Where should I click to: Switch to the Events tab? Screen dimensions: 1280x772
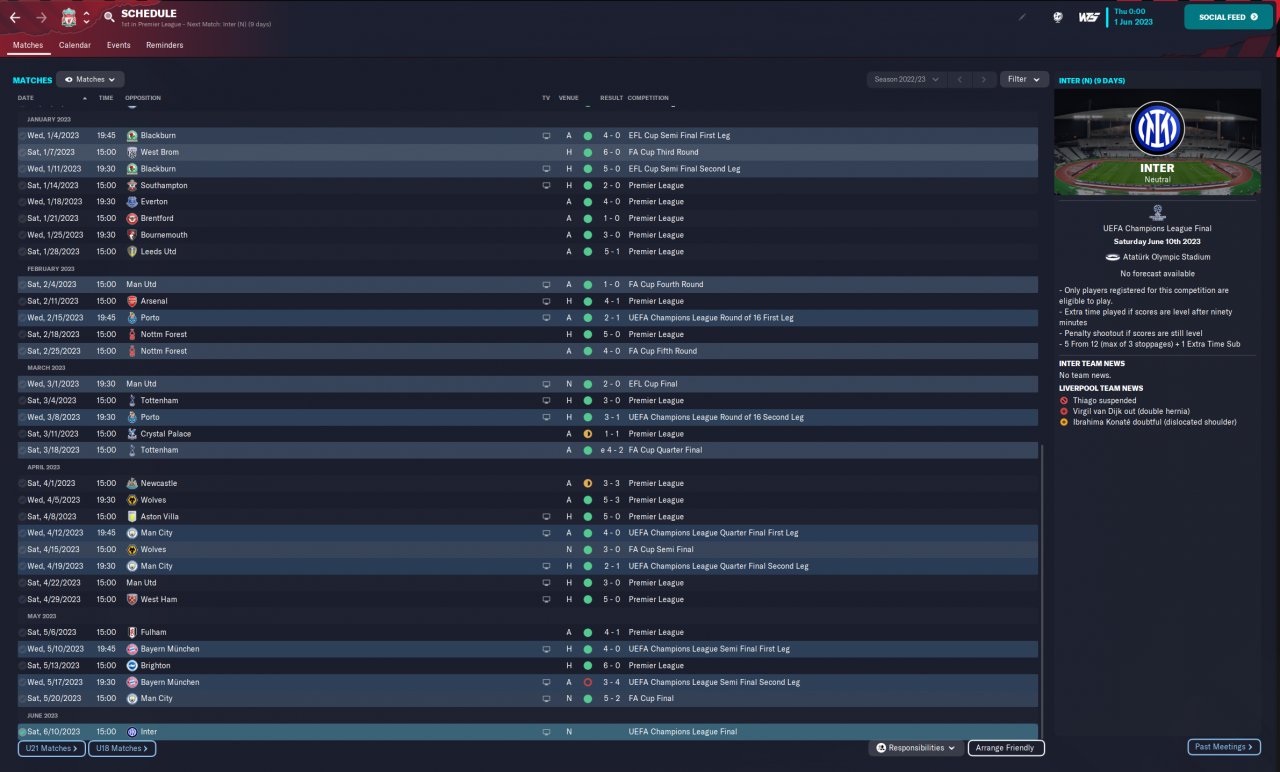coord(119,45)
